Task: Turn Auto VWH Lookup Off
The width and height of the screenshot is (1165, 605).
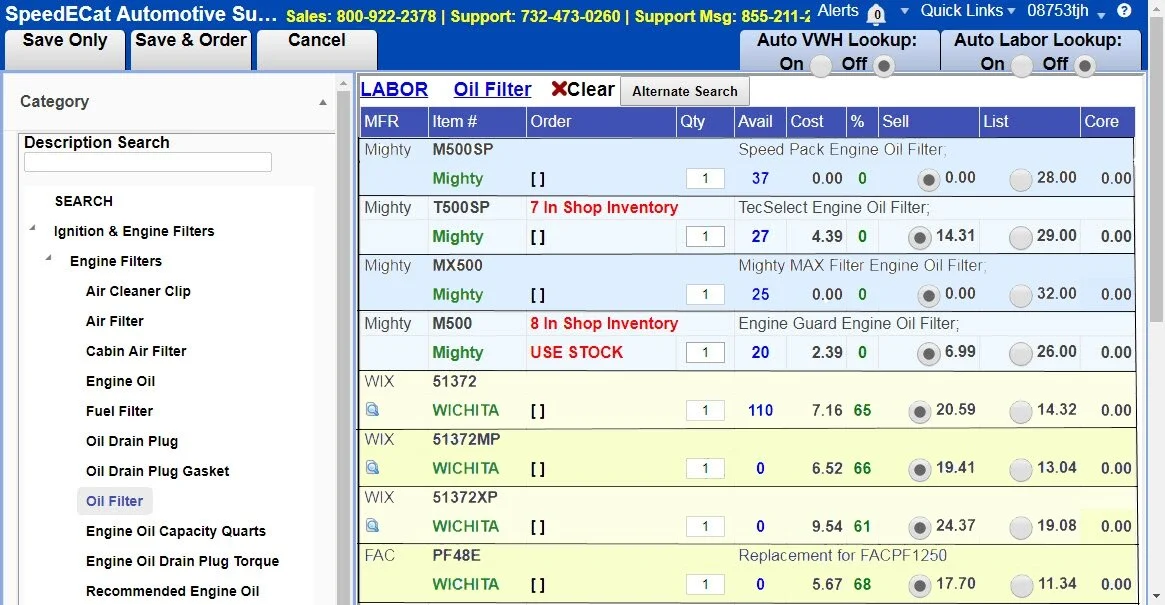Action: click(883, 65)
